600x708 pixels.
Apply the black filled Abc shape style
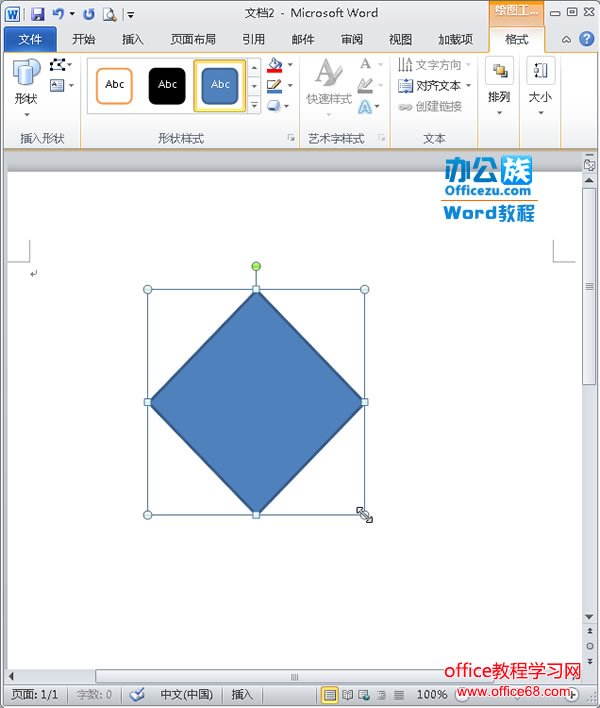(x=167, y=86)
